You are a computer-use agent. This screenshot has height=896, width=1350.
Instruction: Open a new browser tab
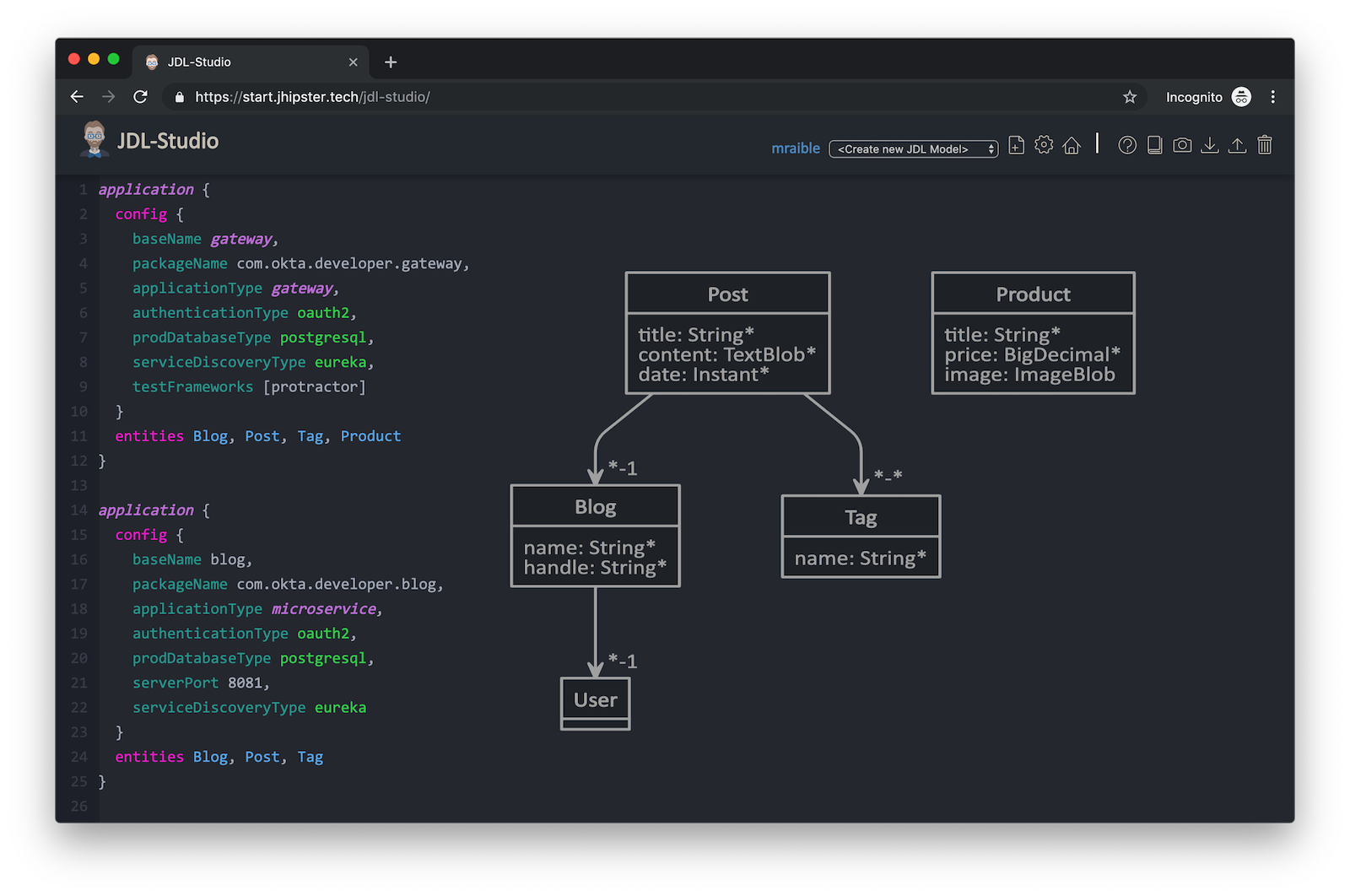pyautogui.click(x=391, y=62)
